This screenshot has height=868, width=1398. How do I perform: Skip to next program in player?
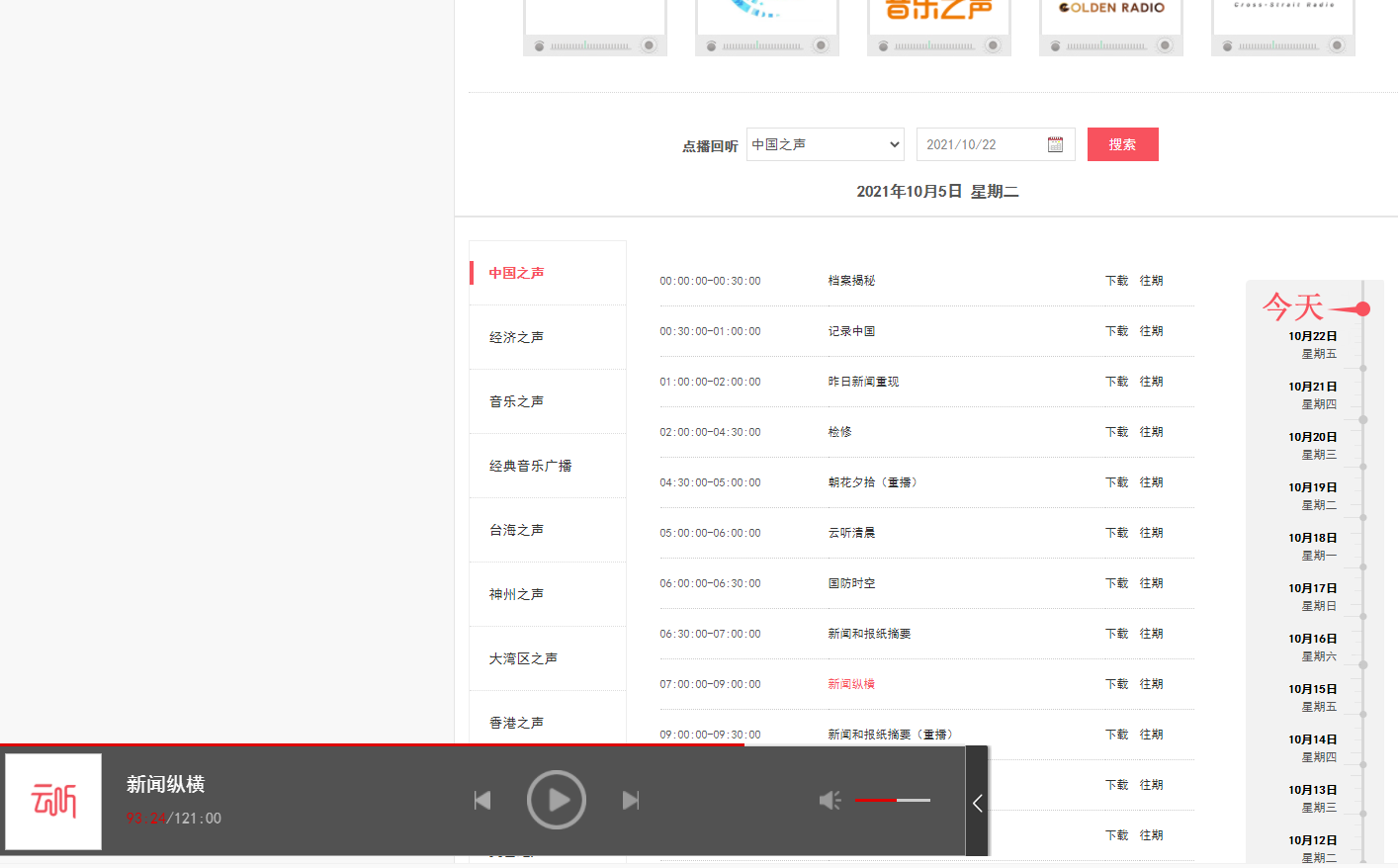click(x=631, y=800)
